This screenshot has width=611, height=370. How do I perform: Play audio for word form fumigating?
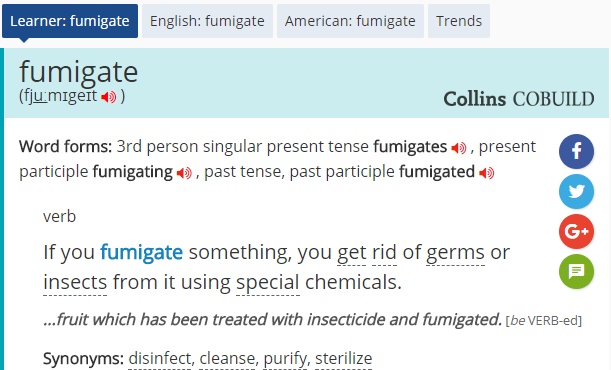[184, 173]
